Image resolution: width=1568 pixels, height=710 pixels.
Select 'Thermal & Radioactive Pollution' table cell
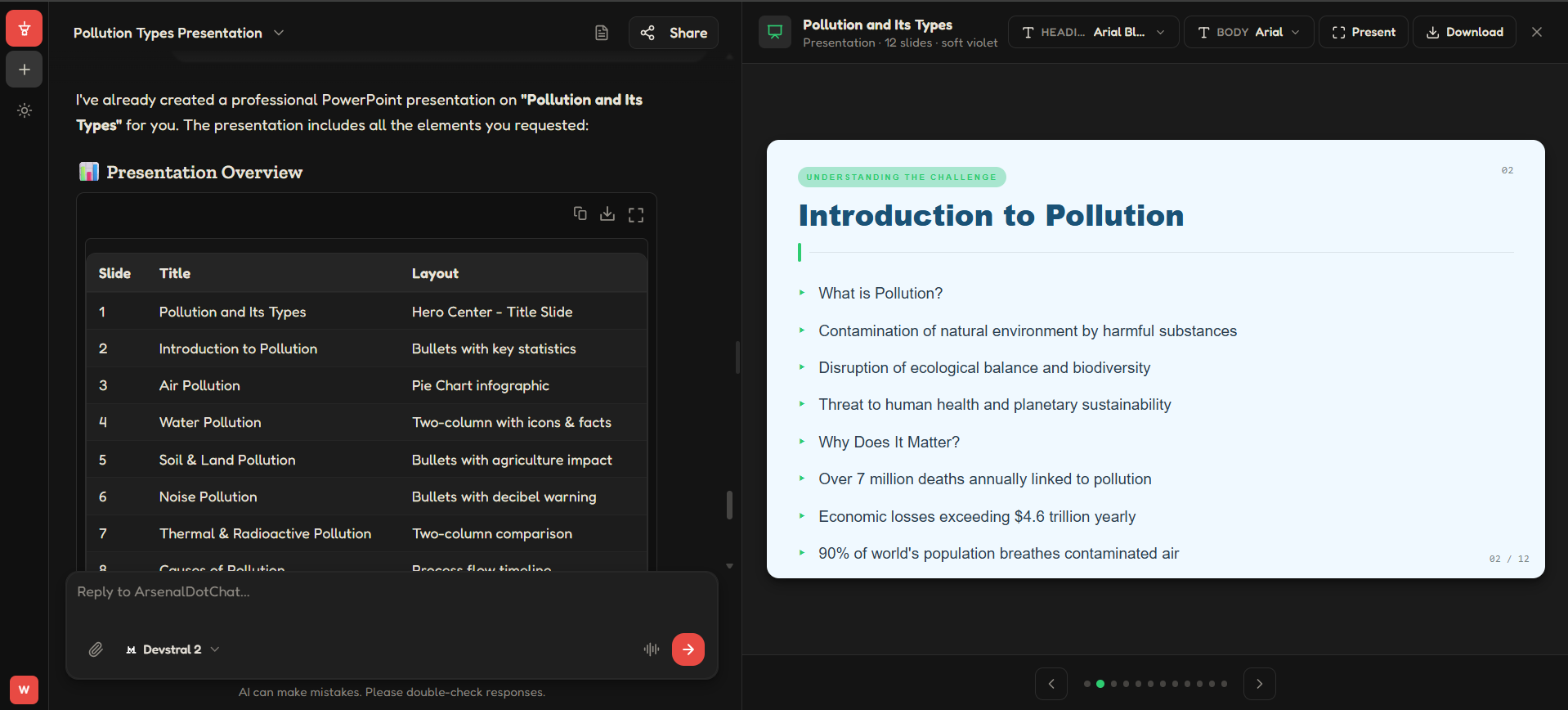[265, 533]
